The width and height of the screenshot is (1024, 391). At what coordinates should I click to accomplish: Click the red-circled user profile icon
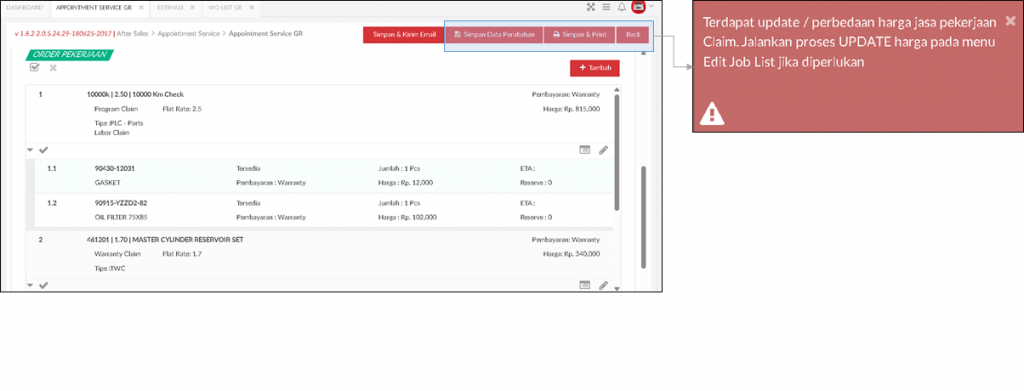639,7
